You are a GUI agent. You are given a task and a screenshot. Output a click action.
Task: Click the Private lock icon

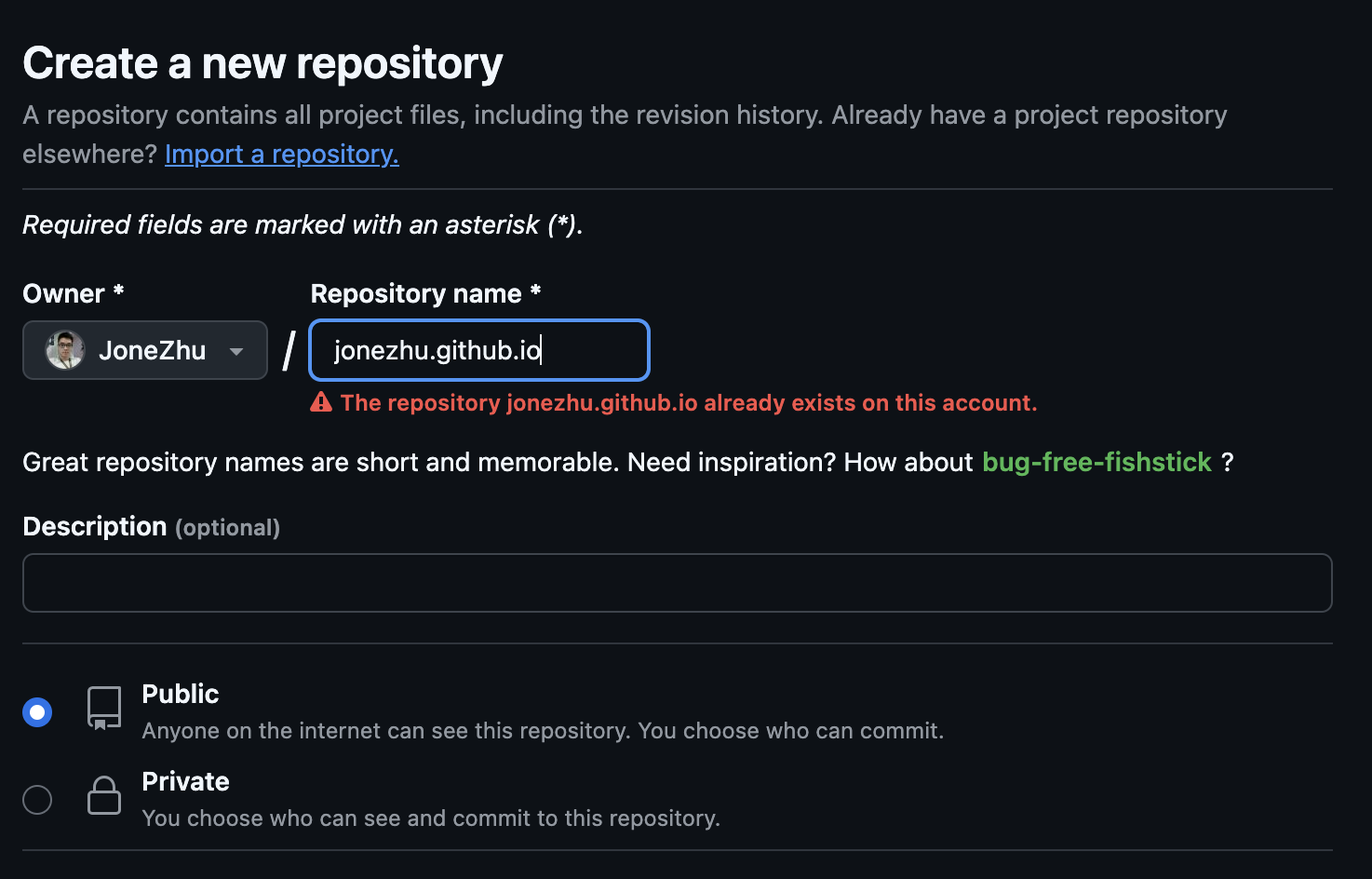point(104,796)
